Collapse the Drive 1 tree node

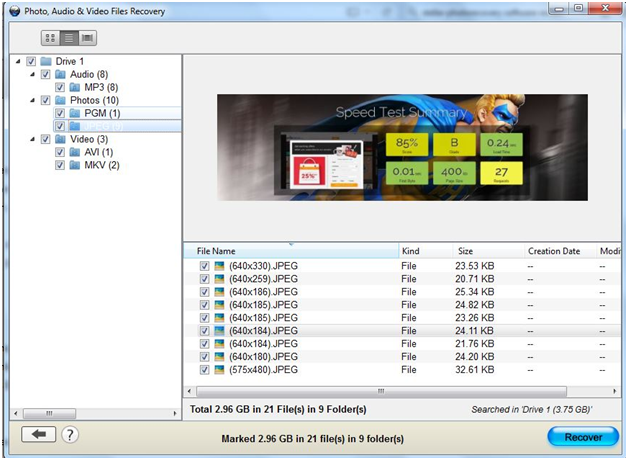(18, 61)
